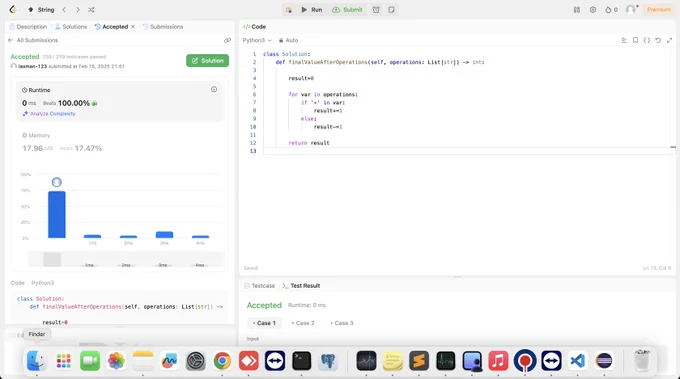680x379 pixels.
Task: Click the 'Ln 13, Col 9' status text
Action: pyautogui.click(x=657, y=268)
